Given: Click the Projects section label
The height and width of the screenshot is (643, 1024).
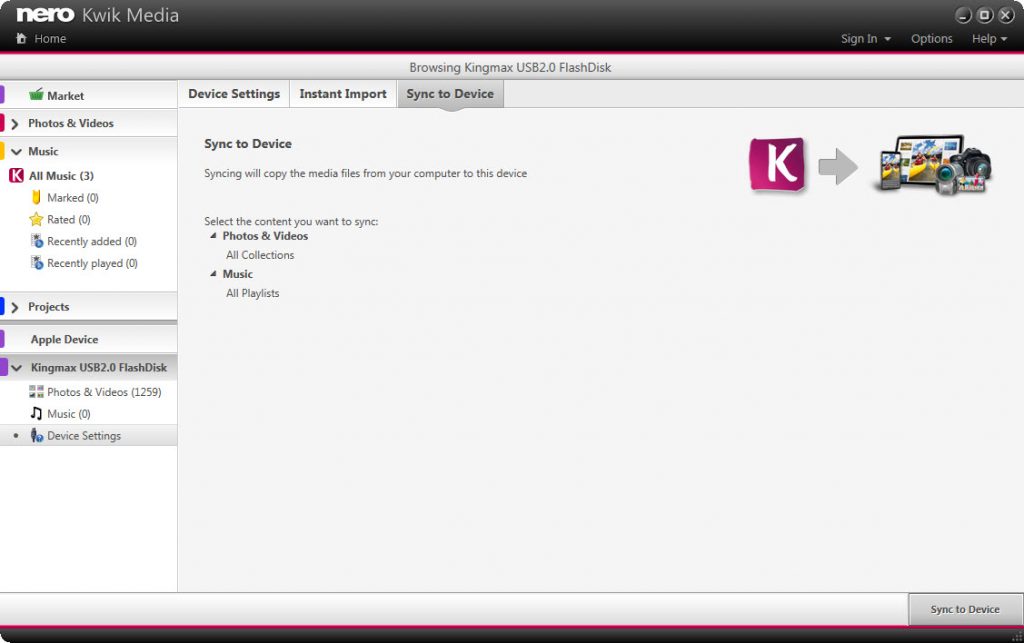Looking at the screenshot, I should (x=48, y=307).
